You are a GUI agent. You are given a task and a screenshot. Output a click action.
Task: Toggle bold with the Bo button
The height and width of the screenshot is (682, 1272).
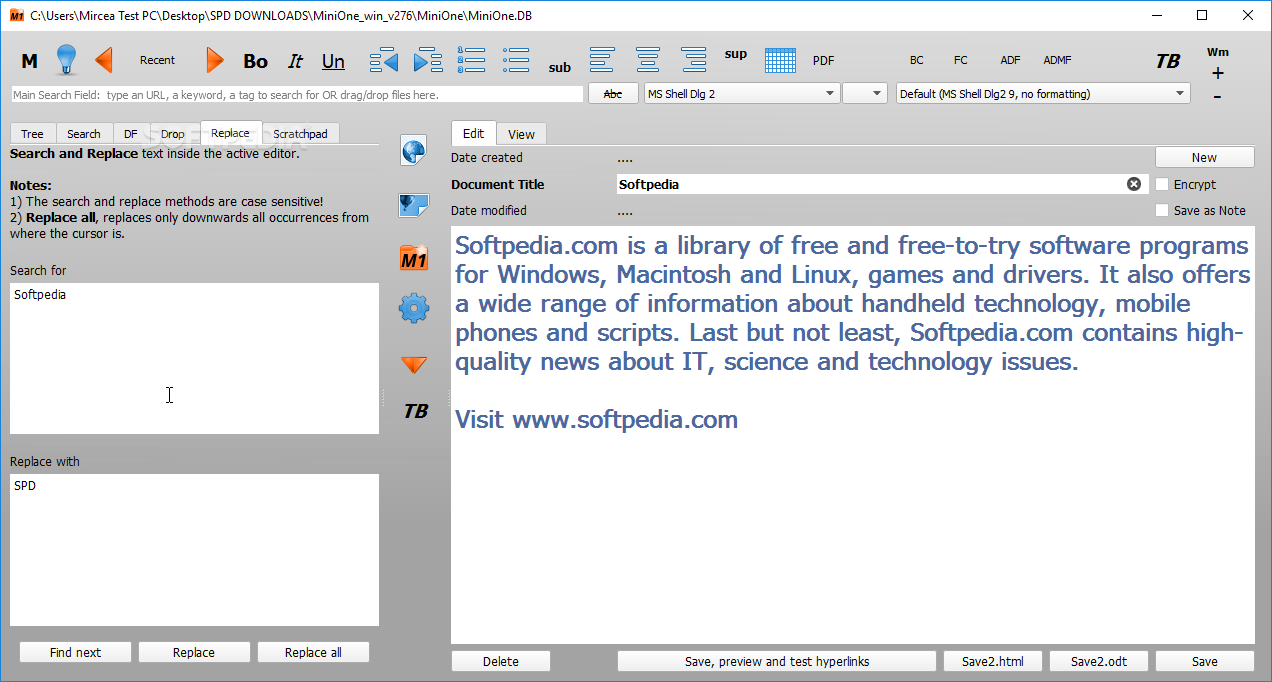coord(256,61)
